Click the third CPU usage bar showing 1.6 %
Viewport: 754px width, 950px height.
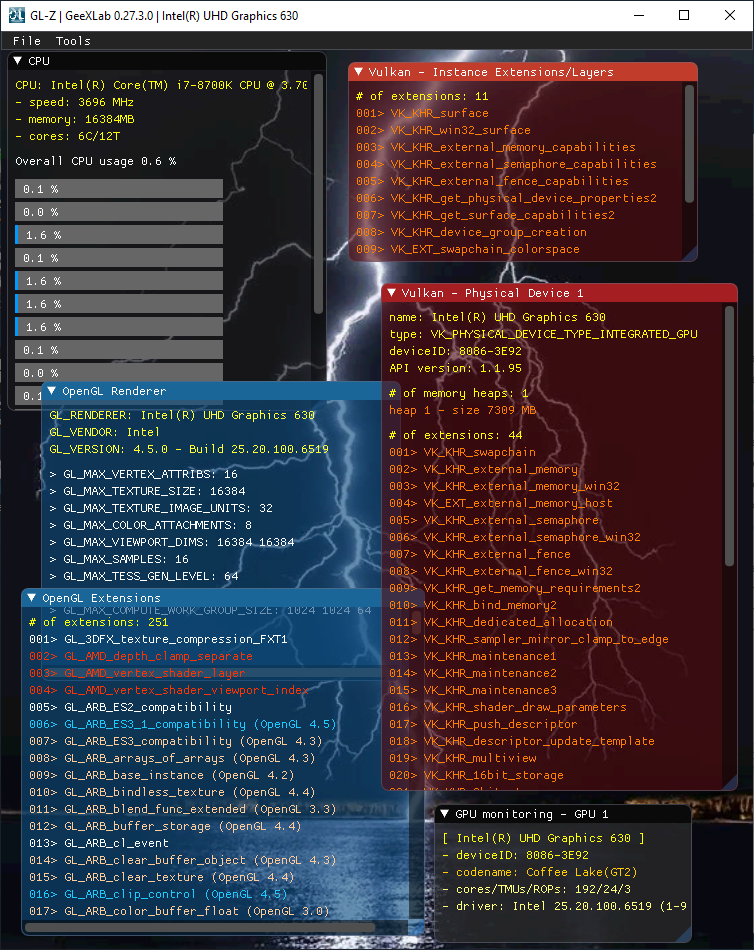(119, 235)
